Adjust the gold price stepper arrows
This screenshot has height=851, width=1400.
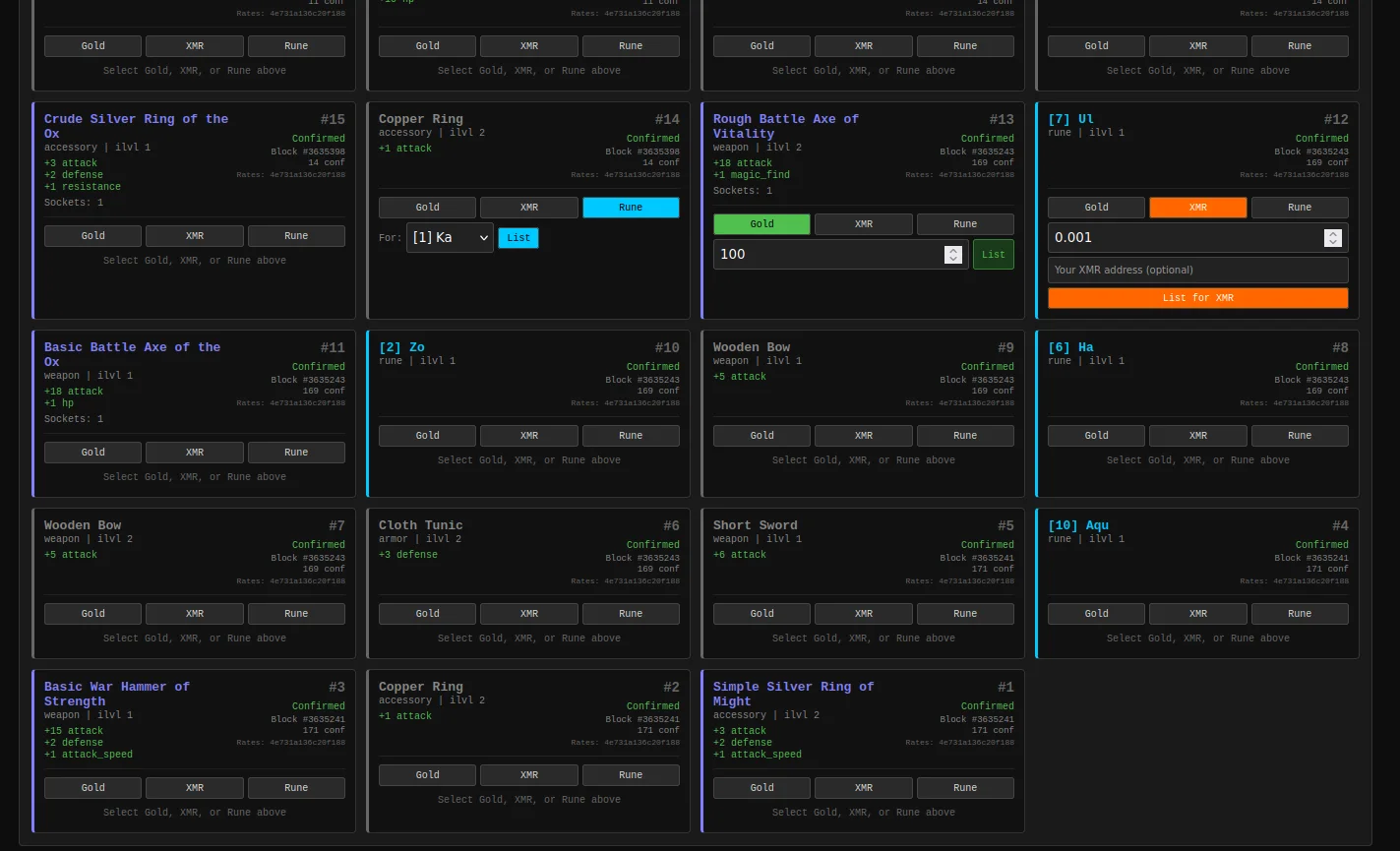[x=952, y=255]
